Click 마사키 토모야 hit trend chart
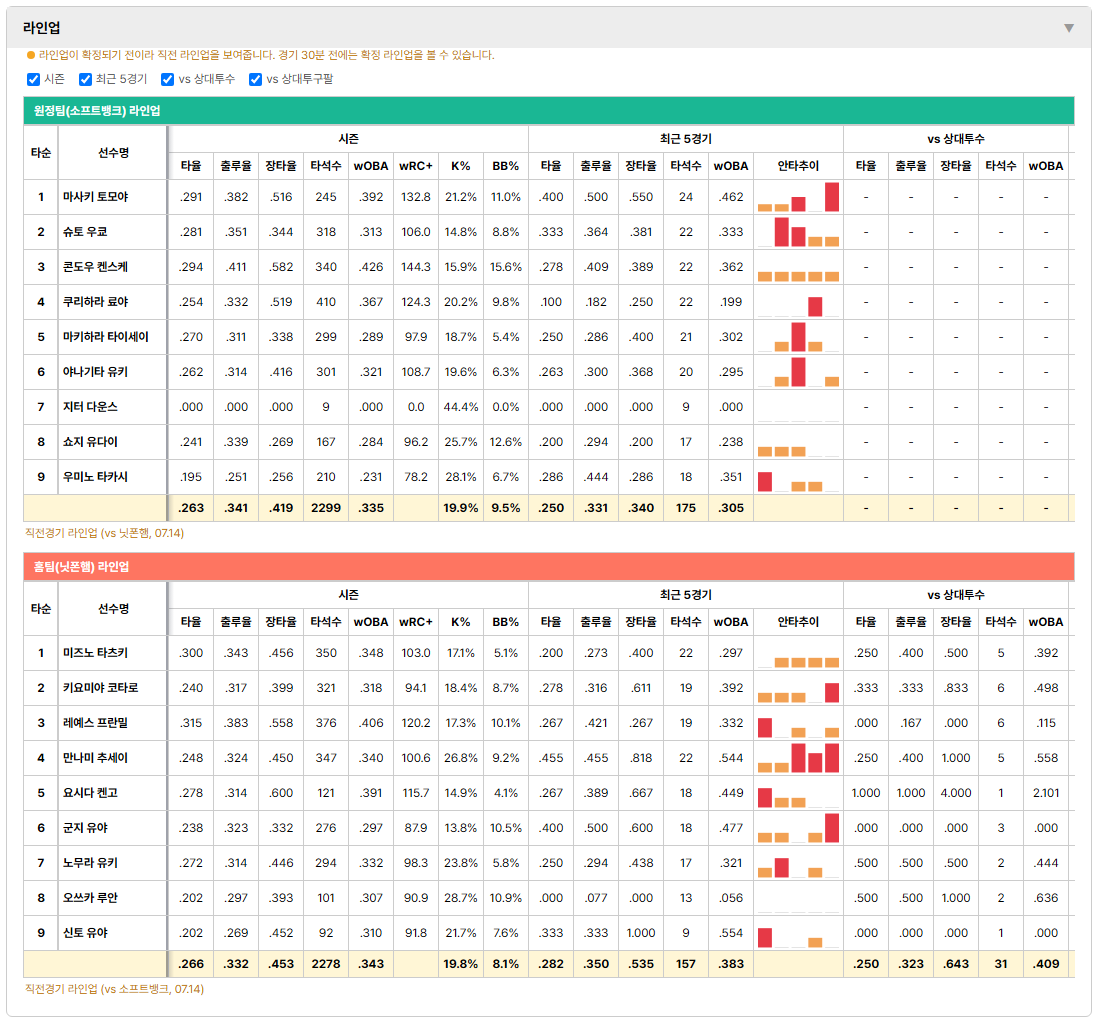The height and width of the screenshot is (1023, 1098). 798,197
